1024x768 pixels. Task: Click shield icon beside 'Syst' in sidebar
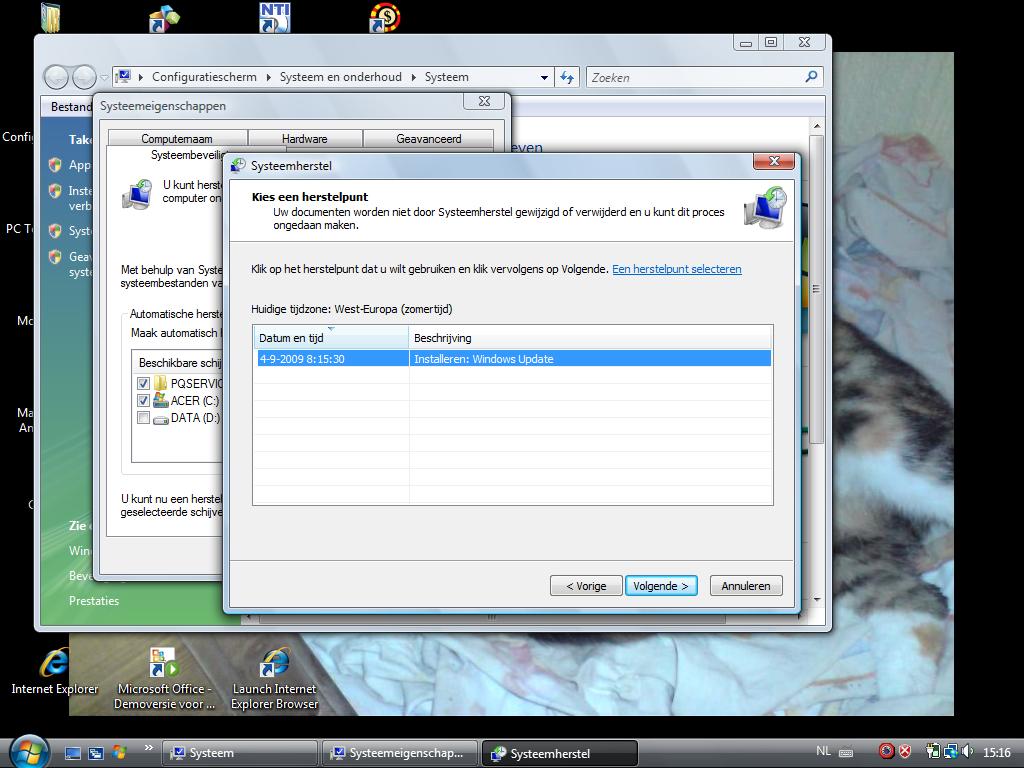(55, 231)
